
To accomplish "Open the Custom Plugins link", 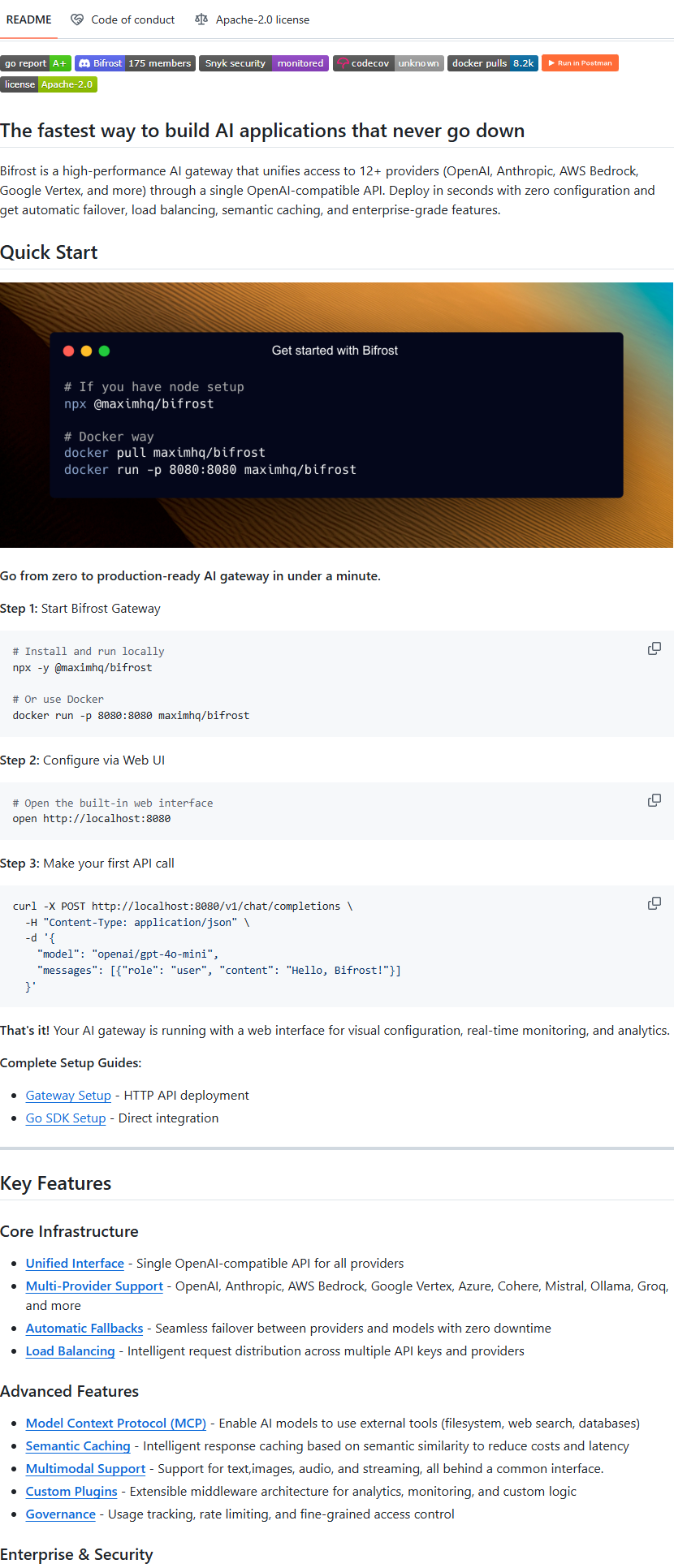I will point(71,1492).
